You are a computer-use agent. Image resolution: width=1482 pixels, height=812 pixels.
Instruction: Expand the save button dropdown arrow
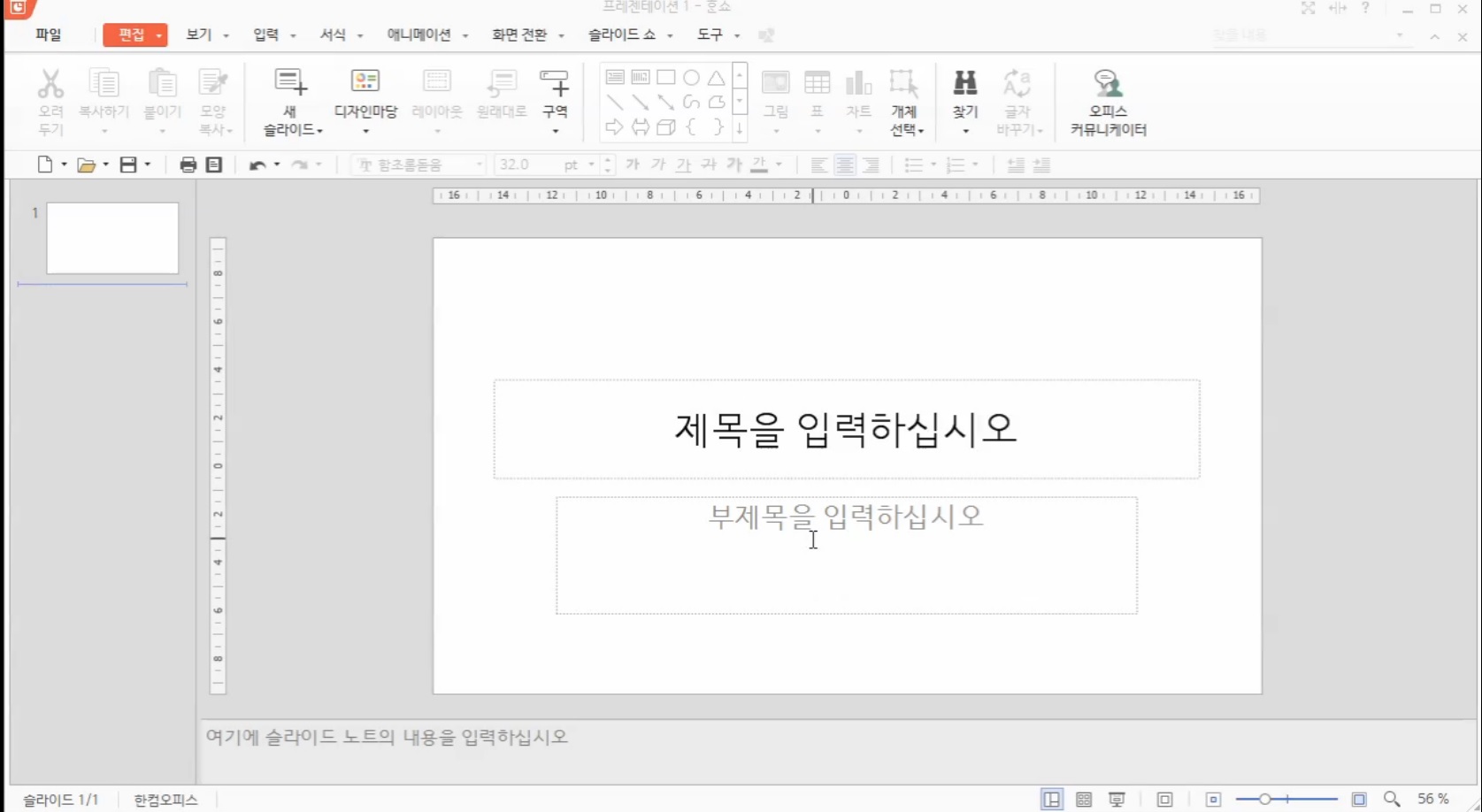148,165
